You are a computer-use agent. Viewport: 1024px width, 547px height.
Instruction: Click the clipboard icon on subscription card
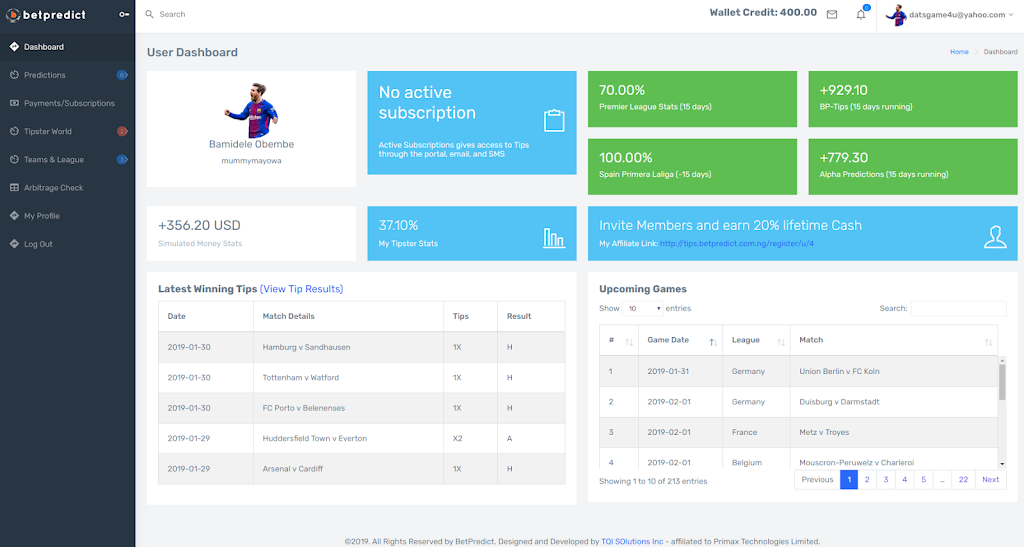554,121
